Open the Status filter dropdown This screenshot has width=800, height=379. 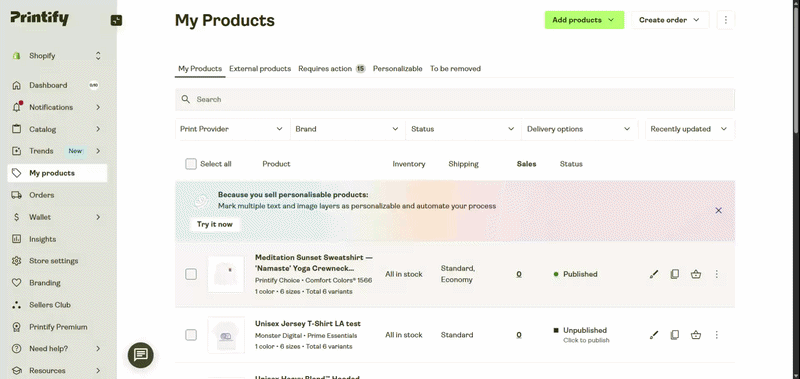coord(463,129)
